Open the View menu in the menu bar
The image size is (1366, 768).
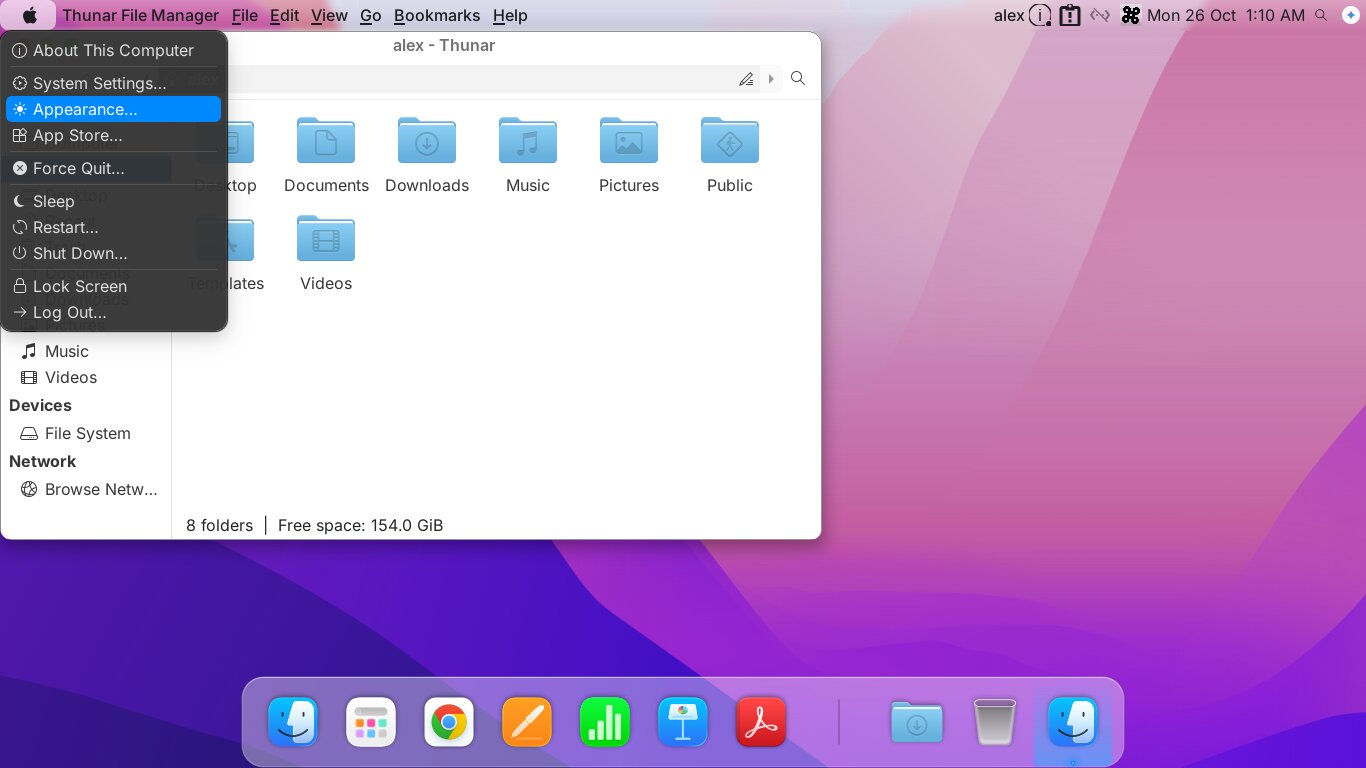pos(329,15)
